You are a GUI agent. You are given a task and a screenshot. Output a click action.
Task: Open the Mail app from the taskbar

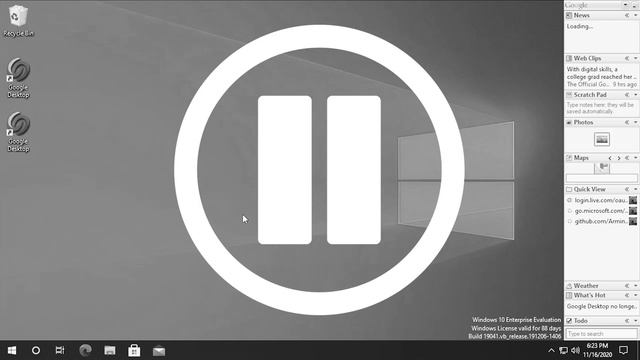point(159,350)
